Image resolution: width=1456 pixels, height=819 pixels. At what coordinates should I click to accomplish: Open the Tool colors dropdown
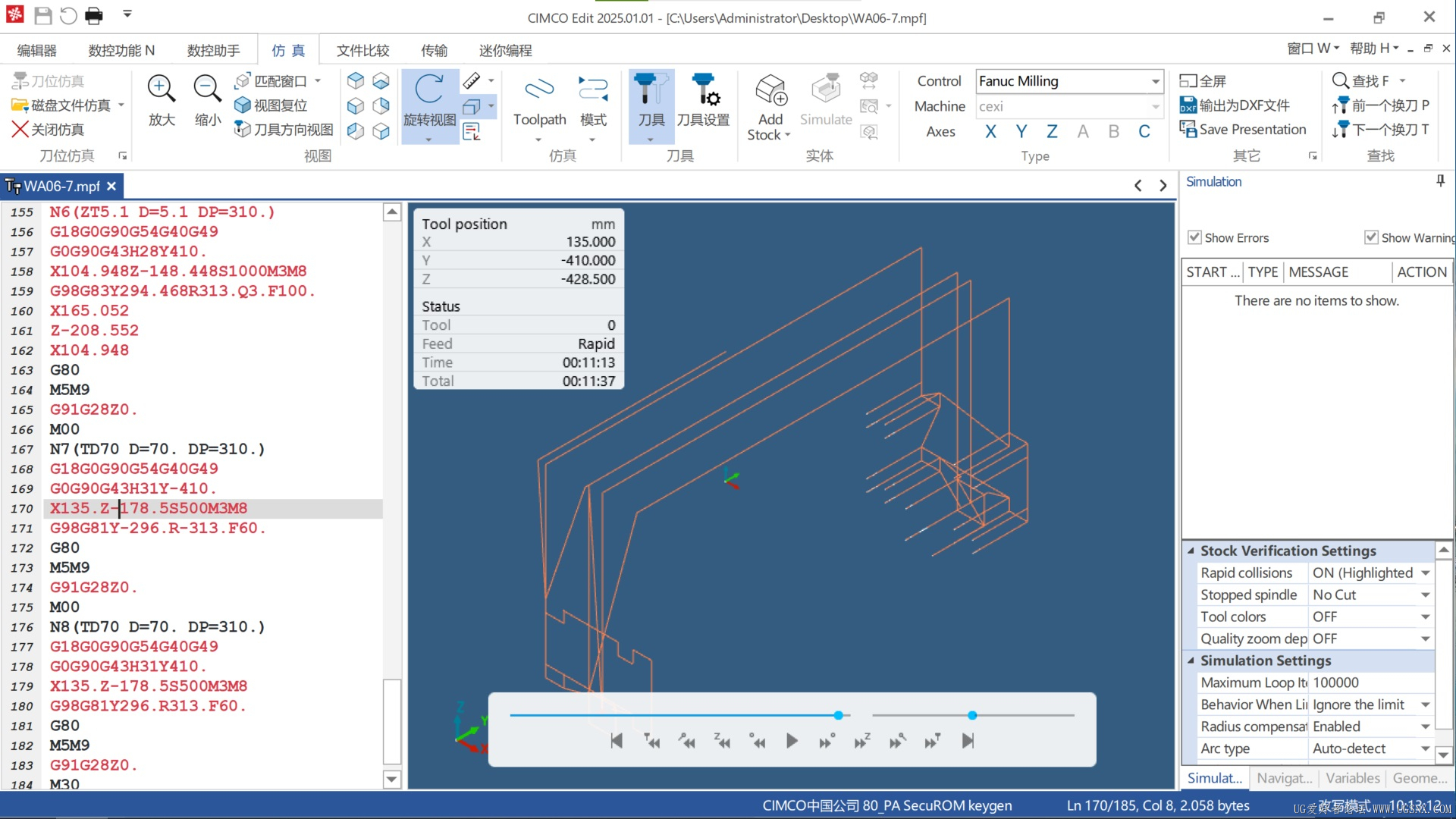tap(1426, 617)
